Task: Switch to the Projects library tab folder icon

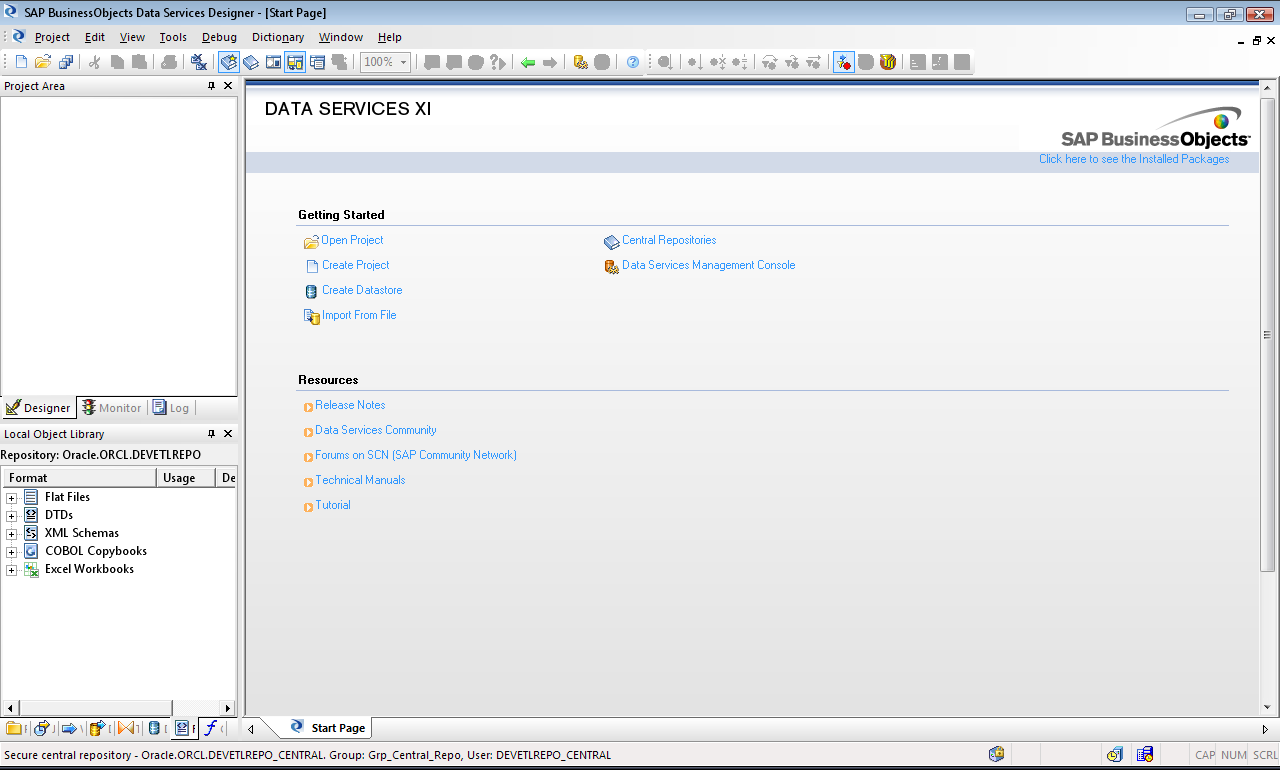Action: pos(14,728)
